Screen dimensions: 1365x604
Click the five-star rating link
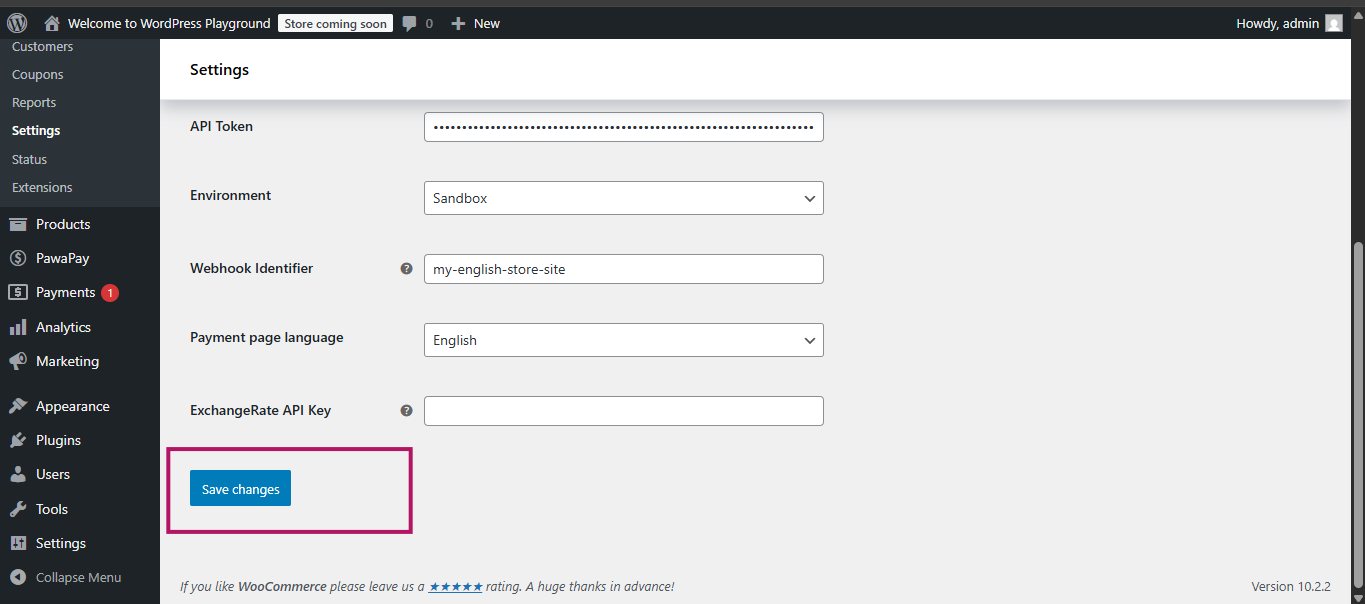pos(456,586)
